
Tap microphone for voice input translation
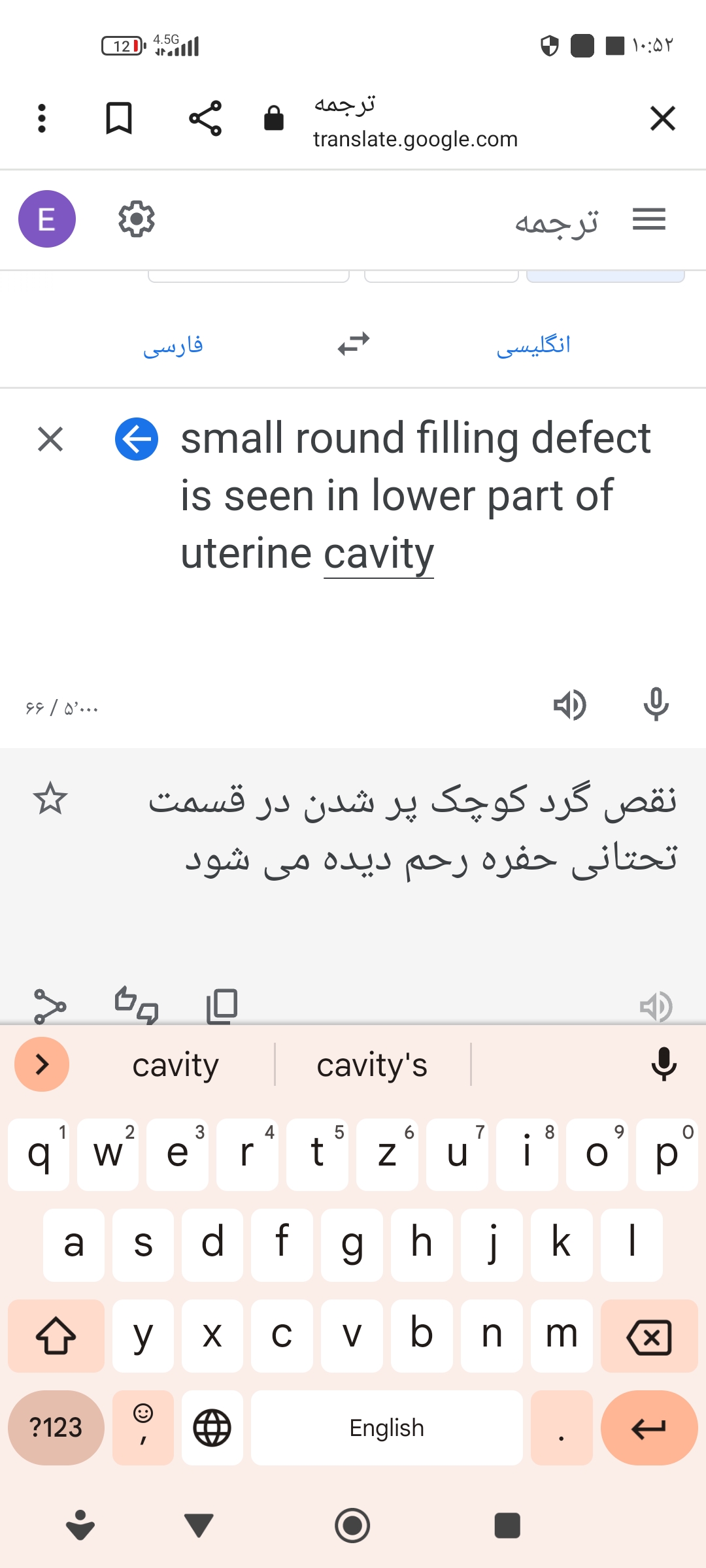tap(656, 705)
